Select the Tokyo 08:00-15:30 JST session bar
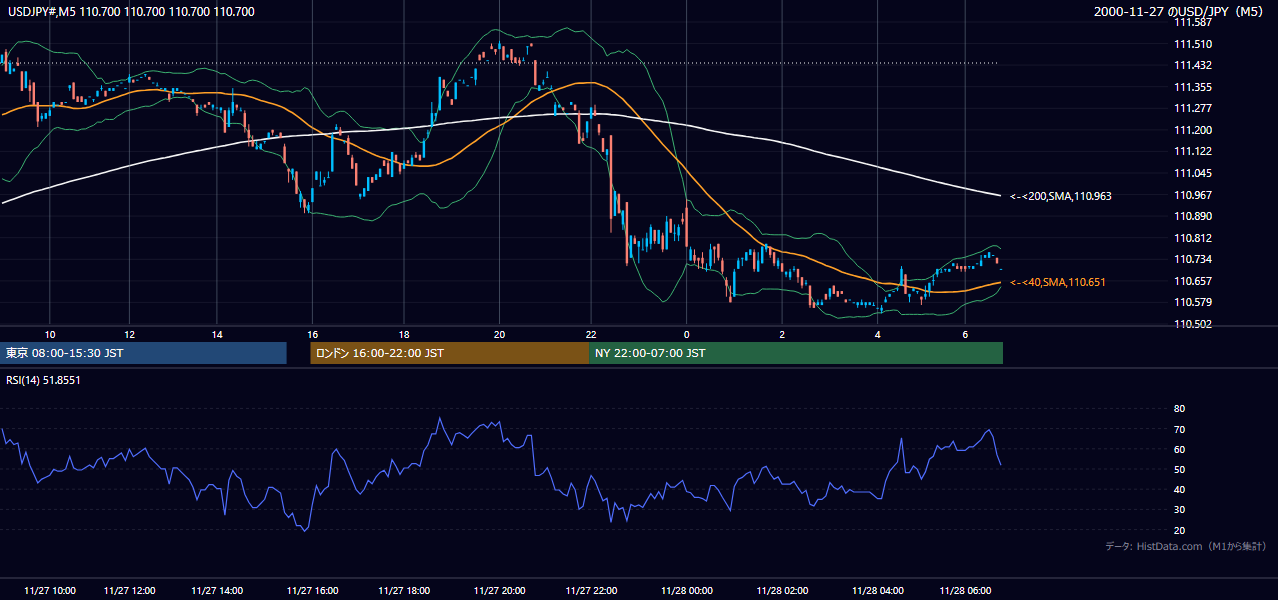 pos(144,353)
